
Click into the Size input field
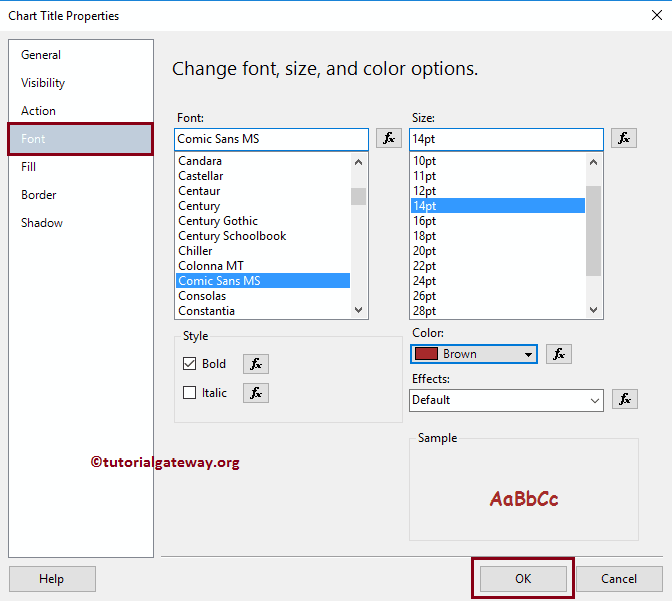506,139
